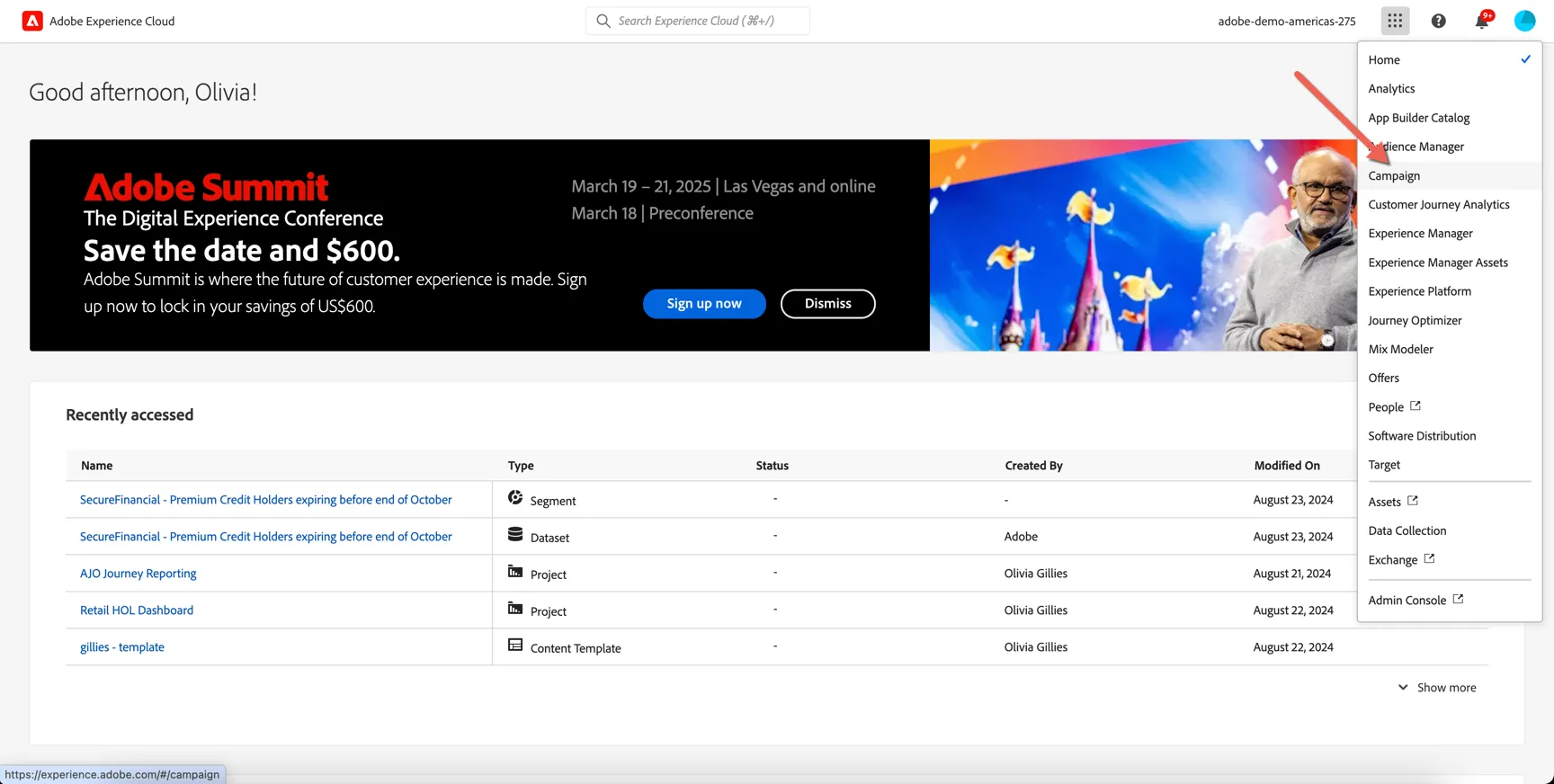Open the gillies - template link
Viewport: 1554px width, 784px height.
[x=122, y=647]
